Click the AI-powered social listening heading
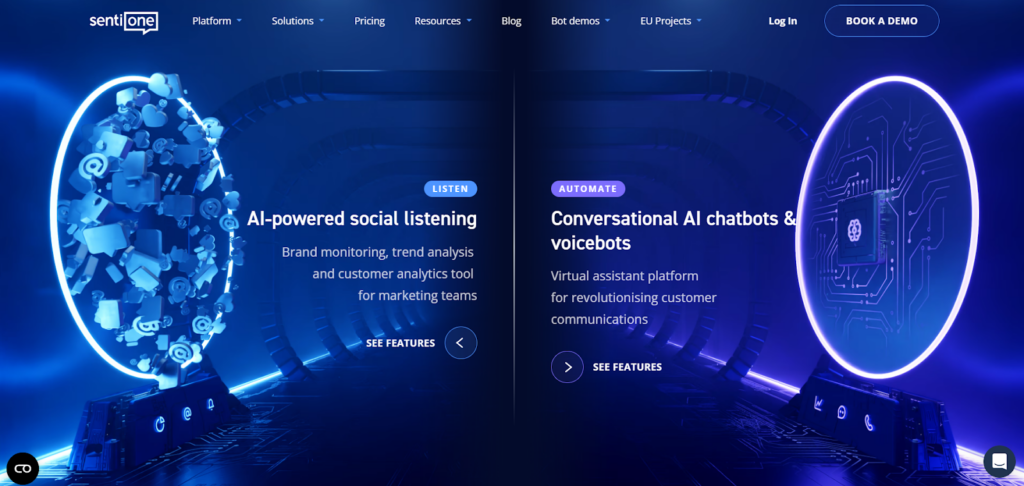 tap(362, 219)
